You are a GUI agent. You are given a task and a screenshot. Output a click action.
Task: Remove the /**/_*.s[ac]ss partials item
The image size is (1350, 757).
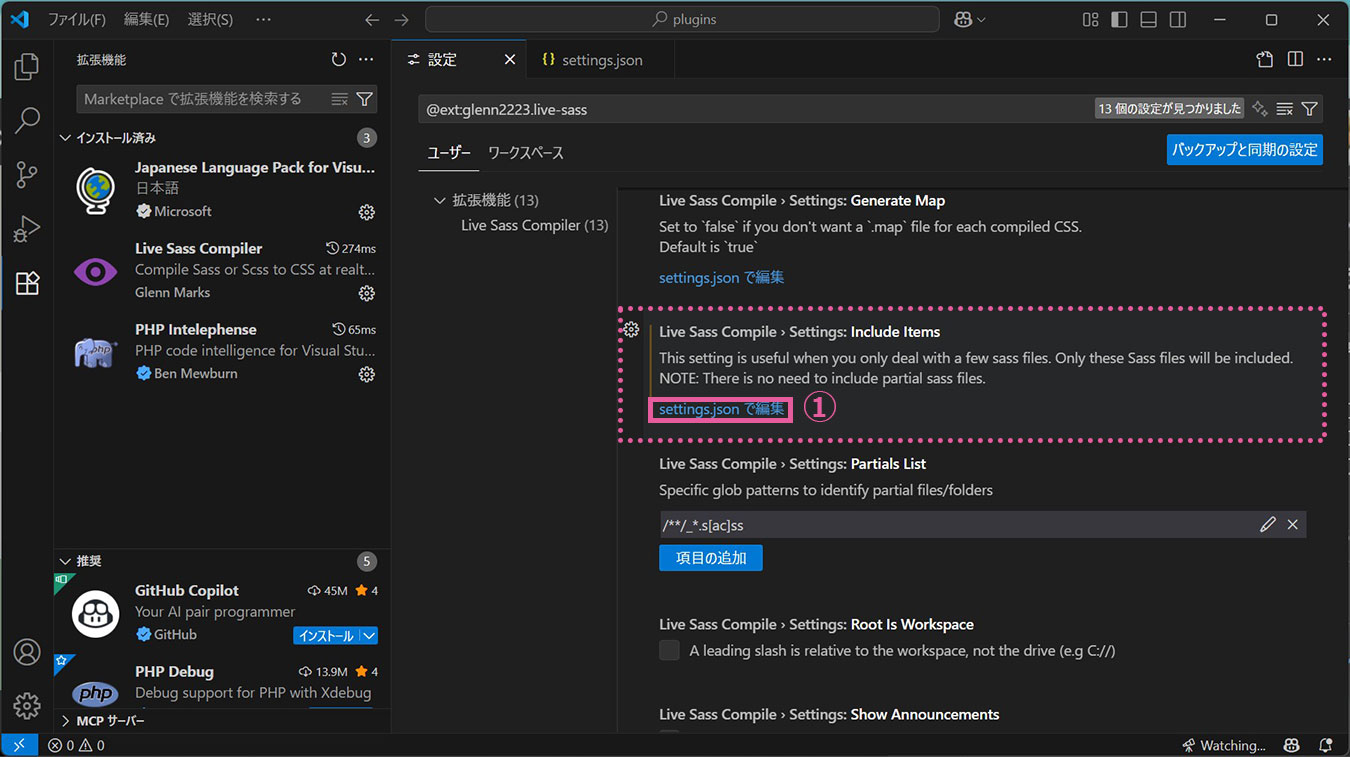pyautogui.click(x=1293, y=525)
